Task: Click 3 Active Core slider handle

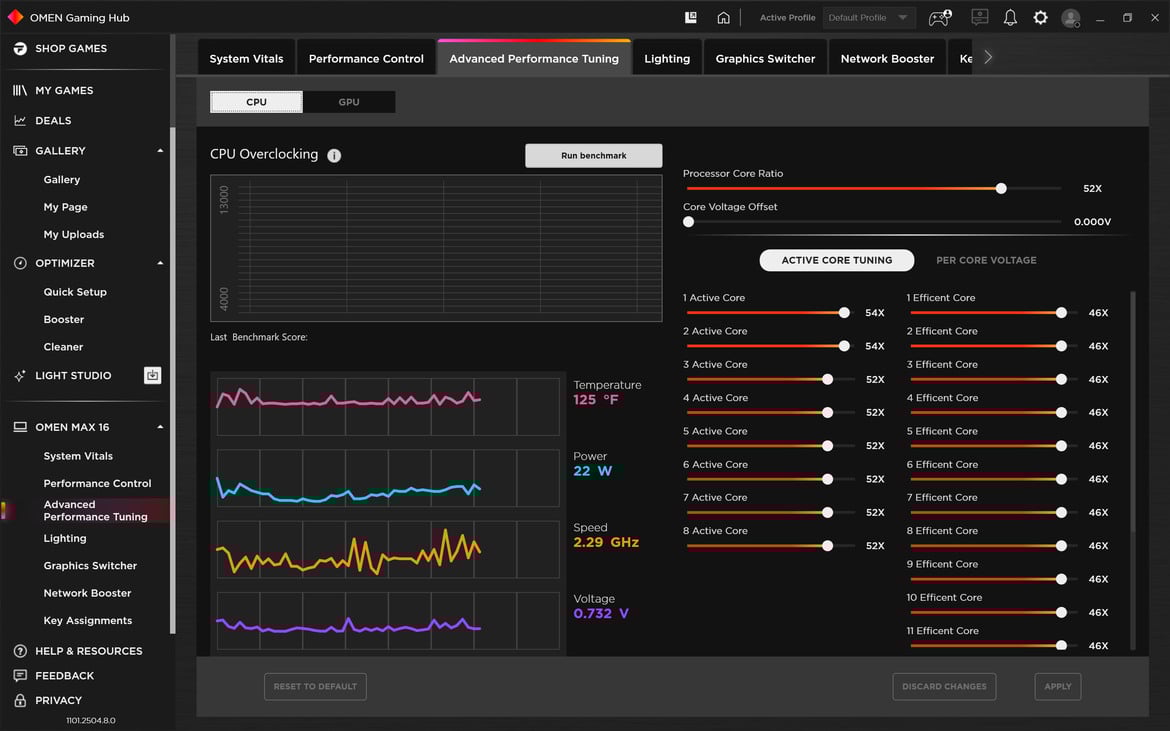Action: [828, 379]
